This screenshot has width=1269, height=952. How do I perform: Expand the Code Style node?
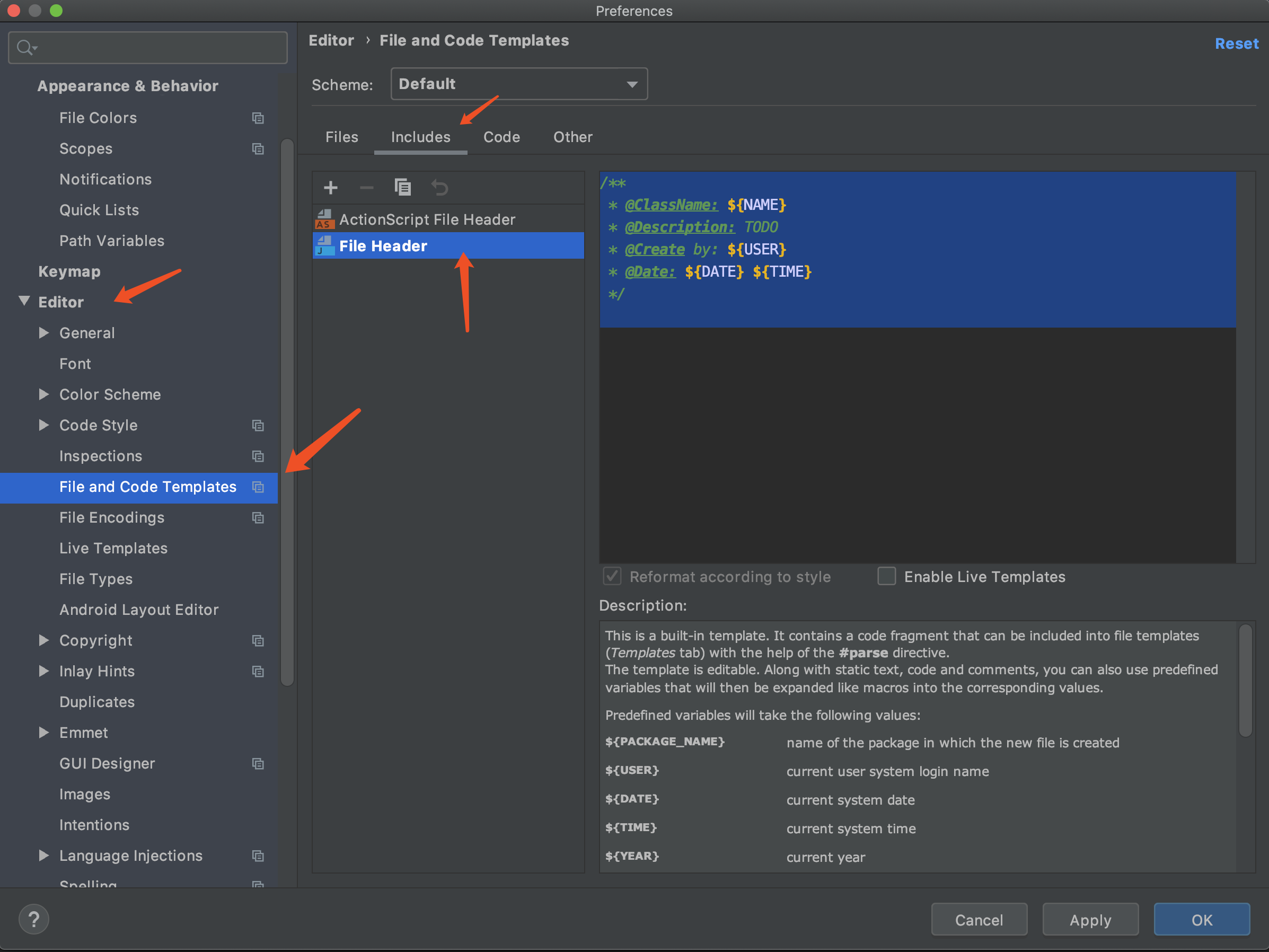43,425
